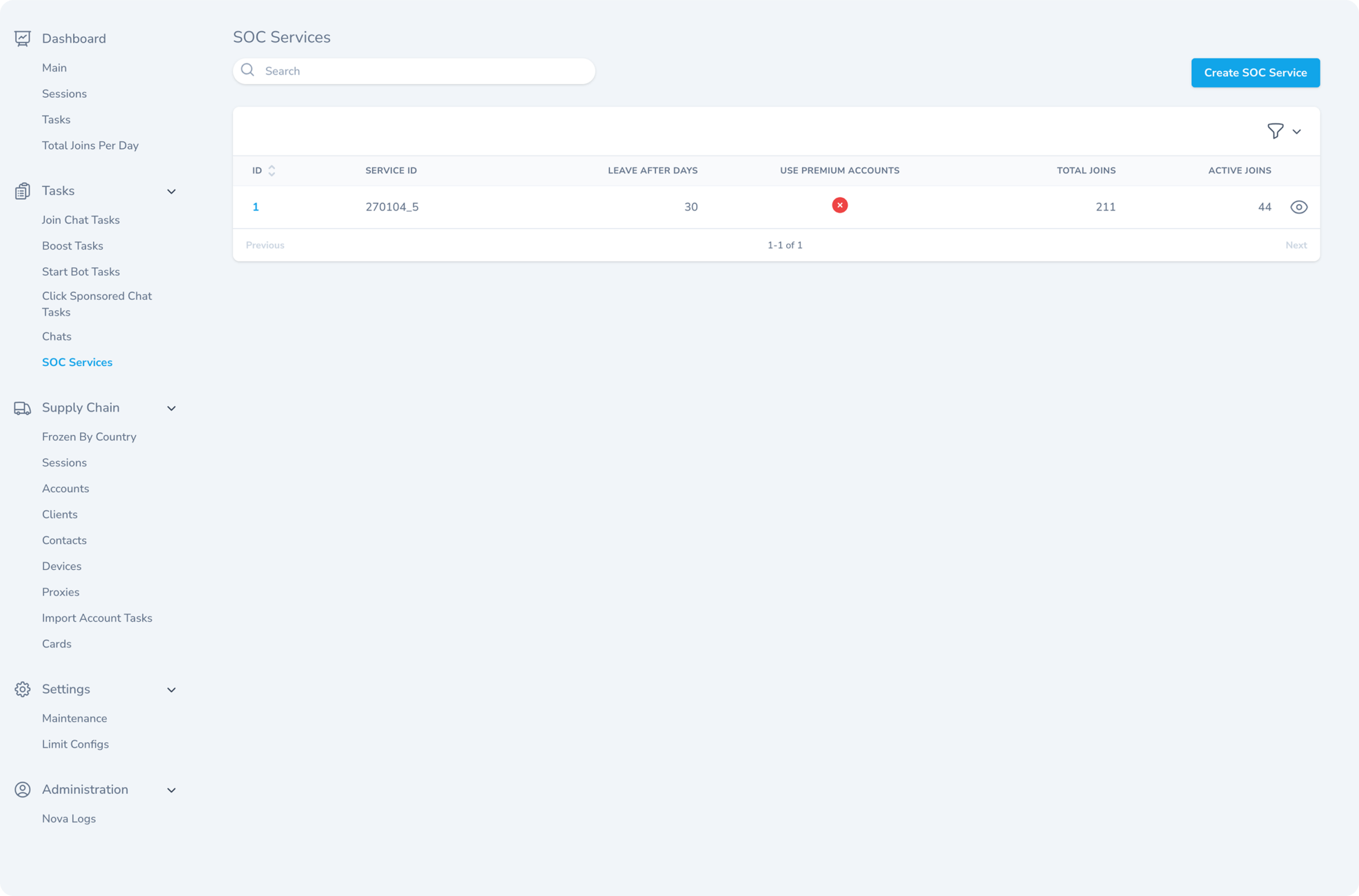Open Join Chat Tasks menu item
1359x896 pixels.
(x=81, y=220)
